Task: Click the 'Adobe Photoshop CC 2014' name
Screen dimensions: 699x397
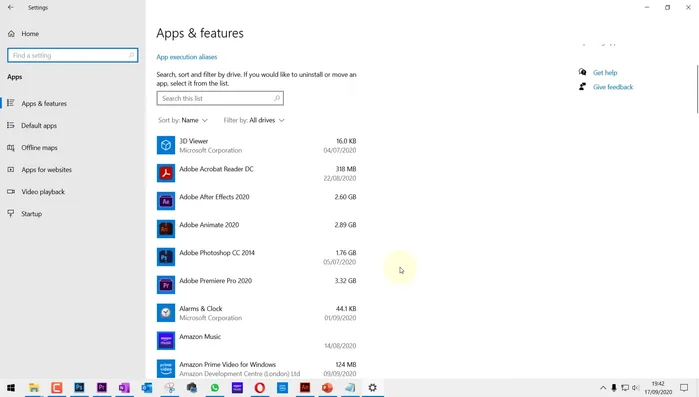Action: [217, 253]
